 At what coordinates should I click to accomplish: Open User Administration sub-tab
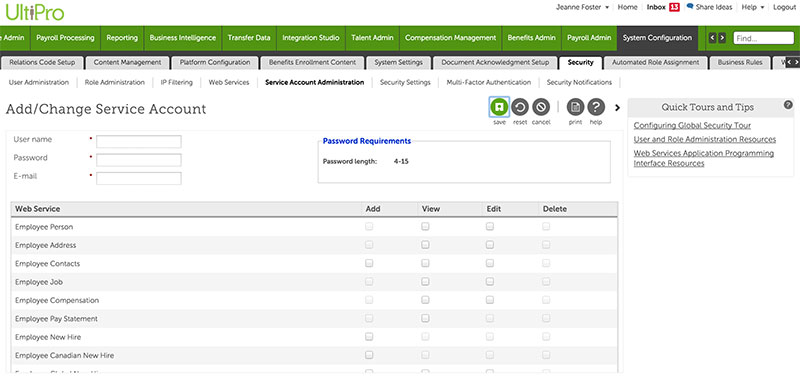(39, 82)
